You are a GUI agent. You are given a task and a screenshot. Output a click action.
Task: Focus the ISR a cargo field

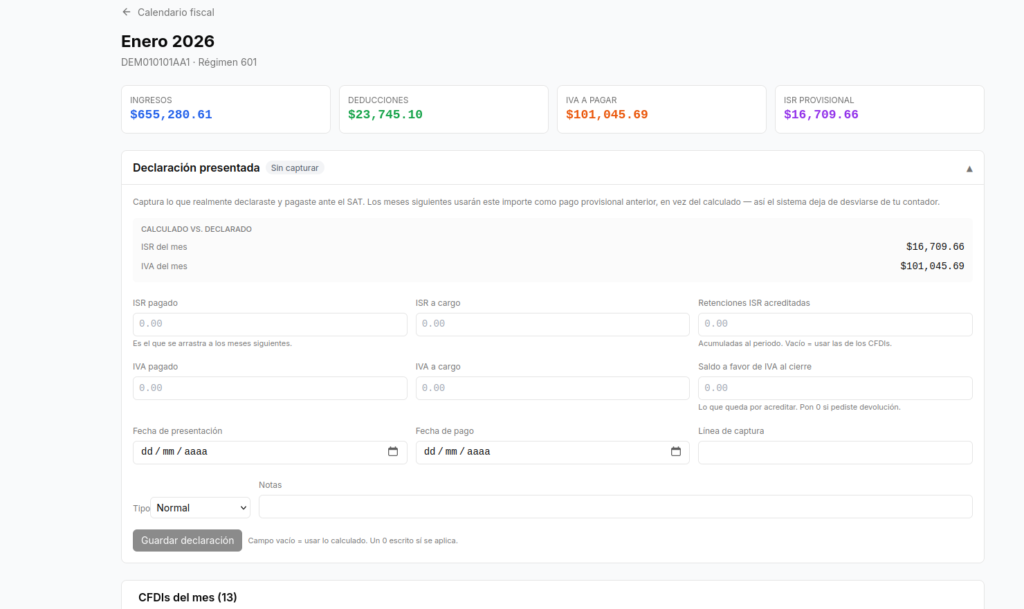pyautogui.click(x=552, y=324)
